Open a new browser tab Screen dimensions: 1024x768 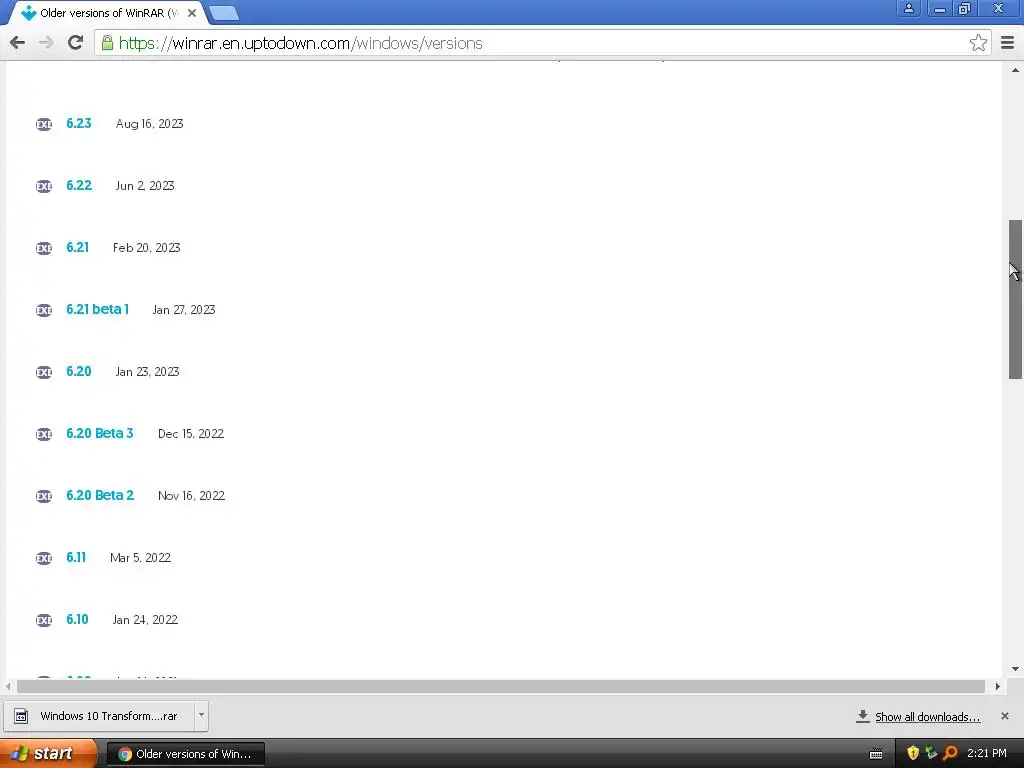(224, 13)
